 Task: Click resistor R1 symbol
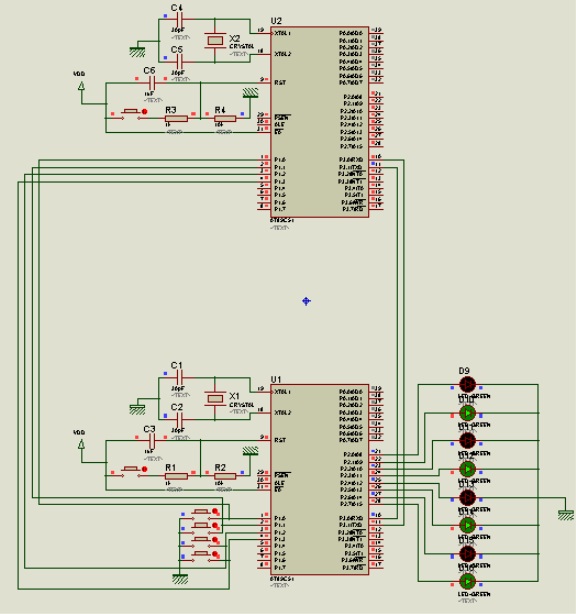(x=176, y=476)
